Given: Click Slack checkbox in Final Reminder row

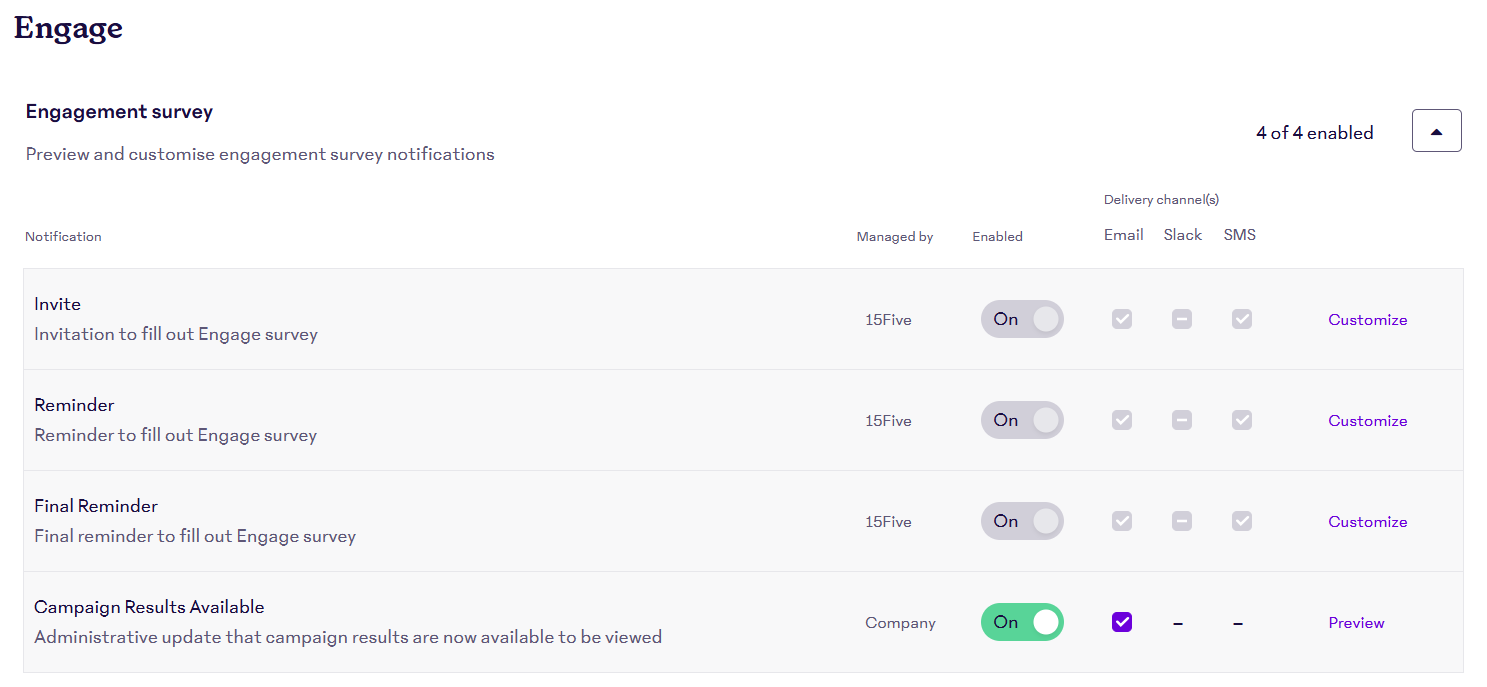Looking at the screenshot, I should 1182,521.
